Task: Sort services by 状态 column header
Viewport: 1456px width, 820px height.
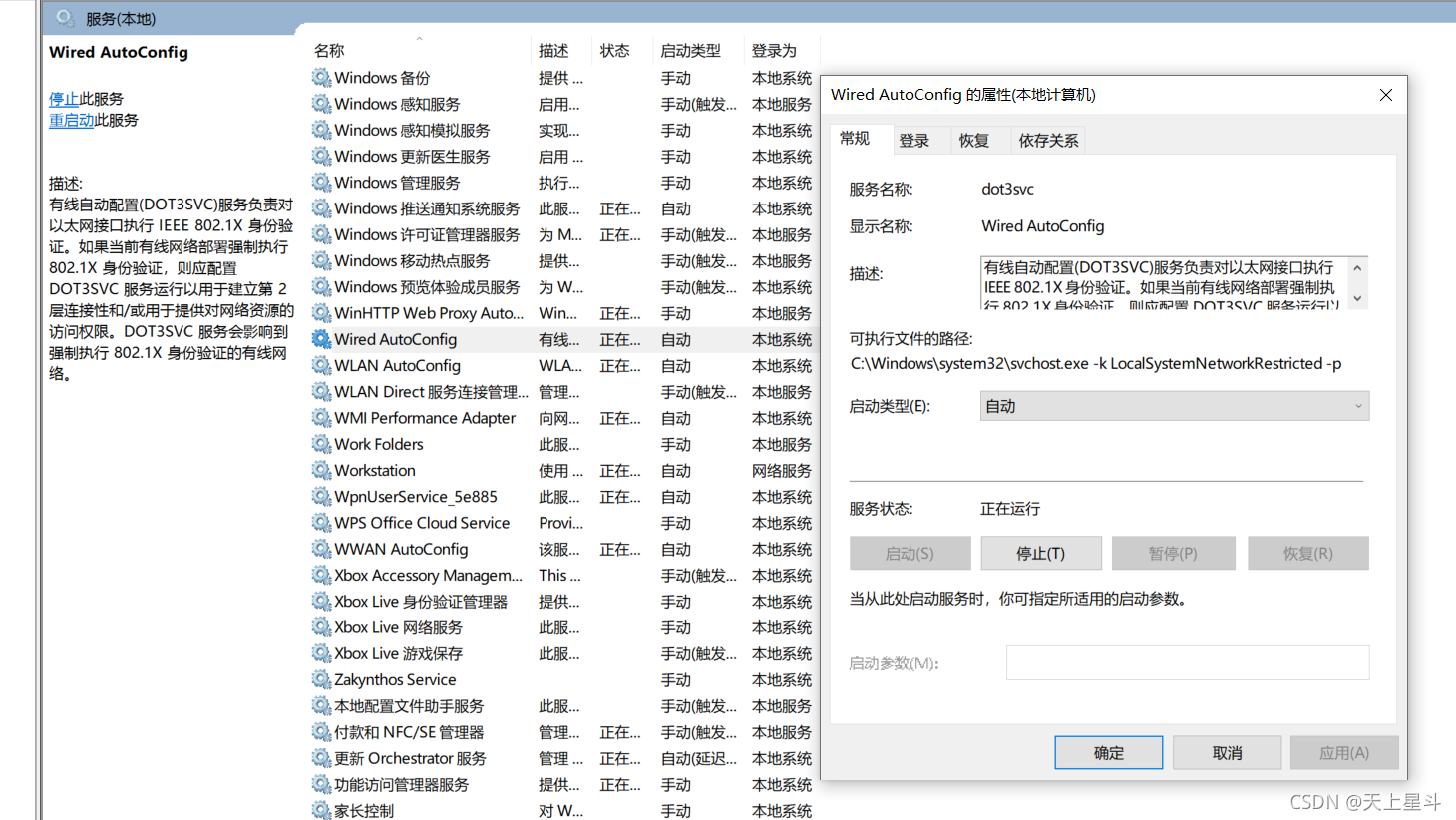Action: [615, 51]
